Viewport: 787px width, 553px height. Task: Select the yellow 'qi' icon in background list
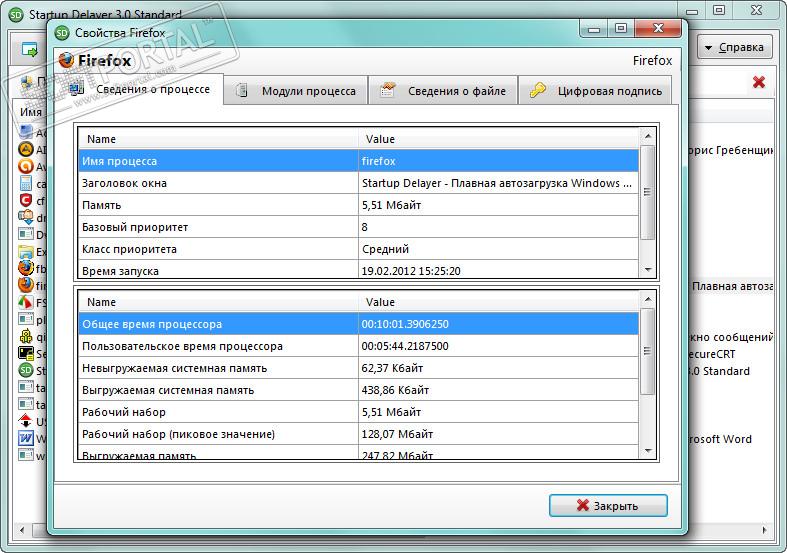click(26, 336)
